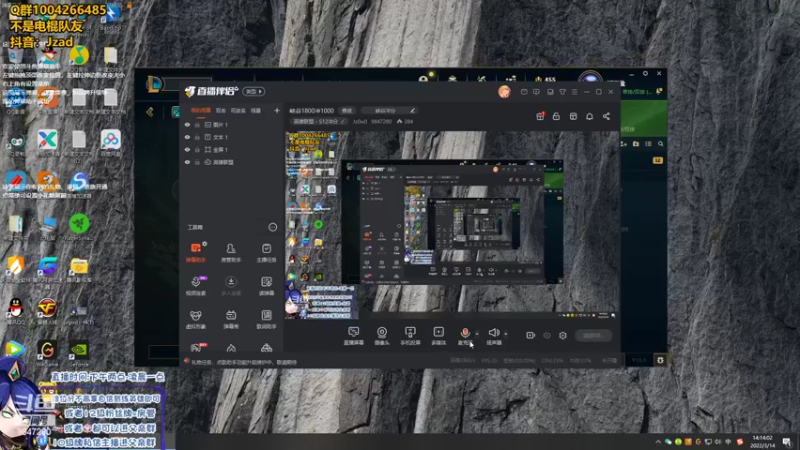
Task: Click the start streaming button
Action: coord(593,335)
